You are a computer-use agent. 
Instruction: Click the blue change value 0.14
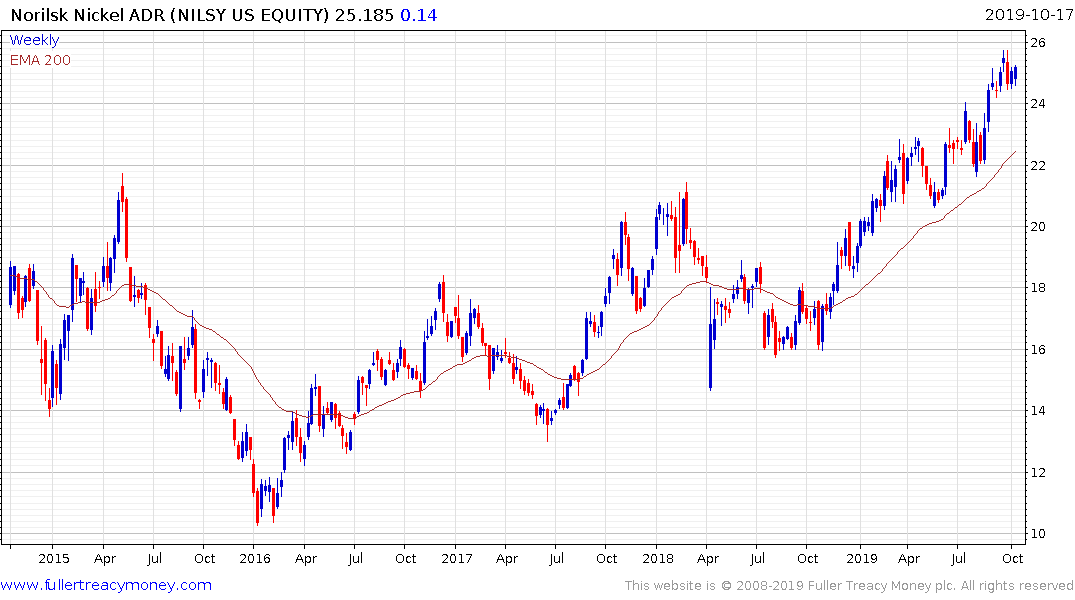418,15
